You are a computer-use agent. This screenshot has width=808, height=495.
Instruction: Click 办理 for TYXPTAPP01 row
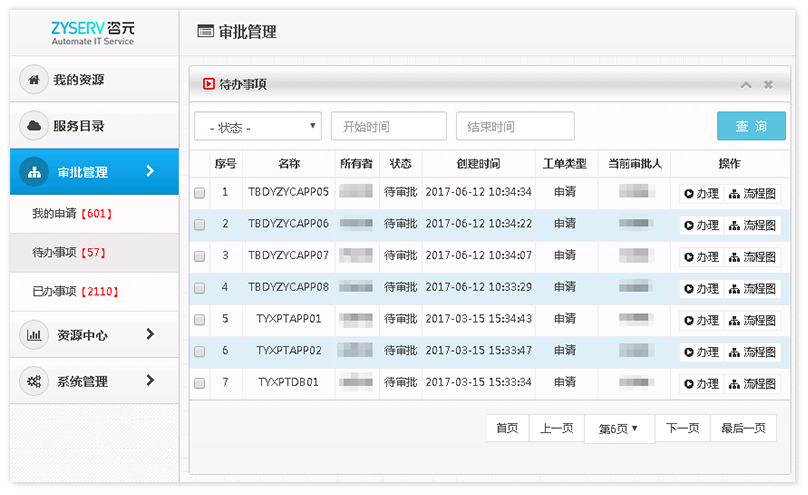coord(702,321)
